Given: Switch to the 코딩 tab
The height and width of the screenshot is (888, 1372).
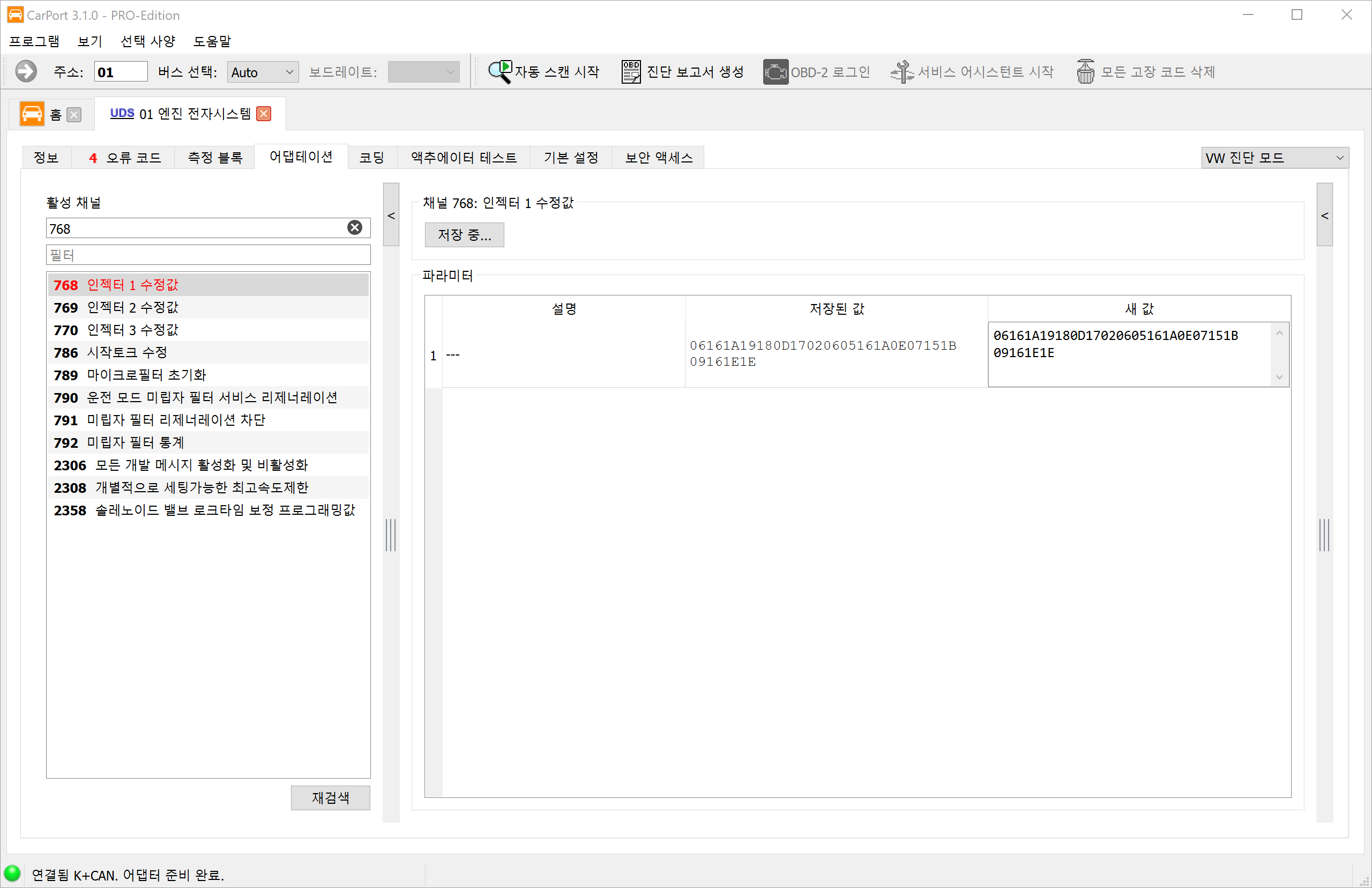Looking at the screenshot, I should 371,158.
